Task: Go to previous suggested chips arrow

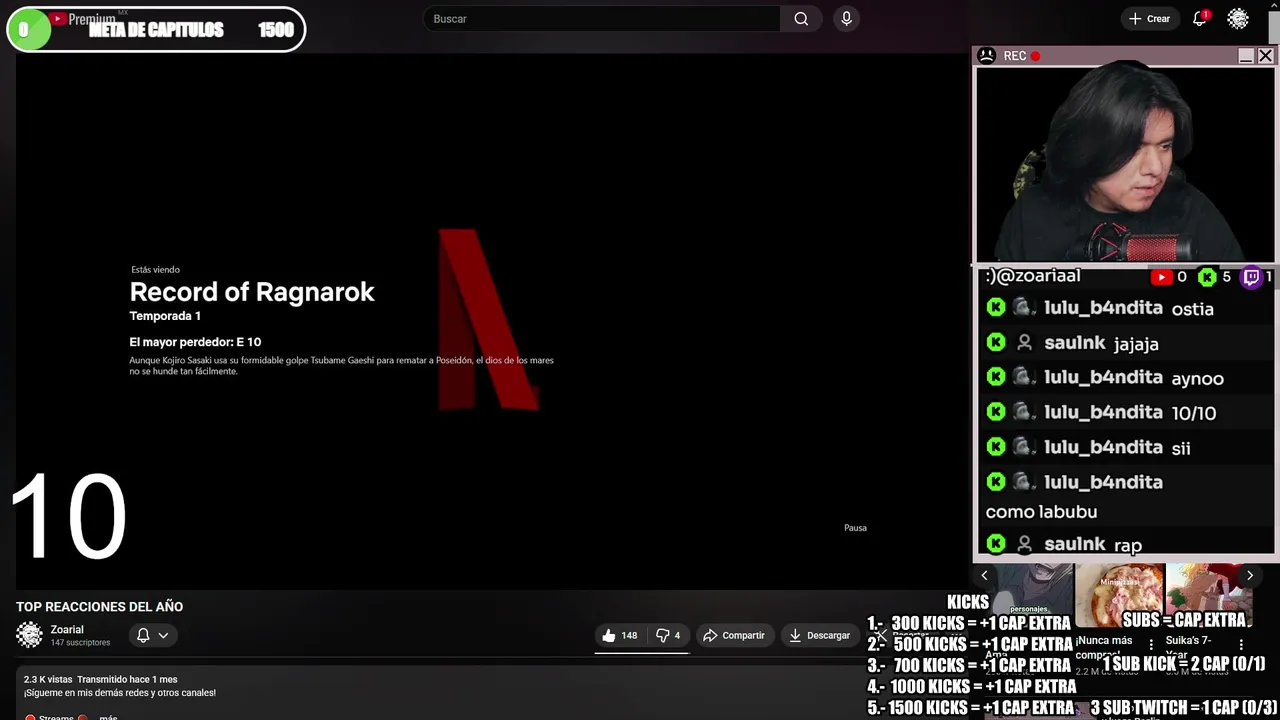Action: (x=984, y=575)
